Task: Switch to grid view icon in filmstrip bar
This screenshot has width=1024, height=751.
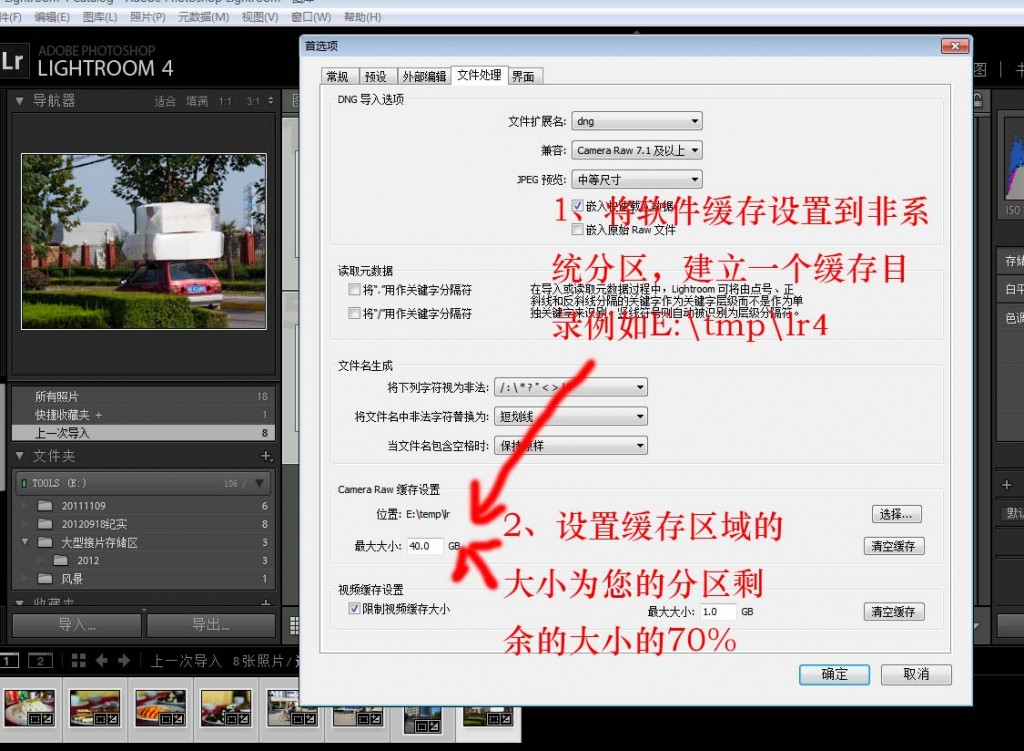Action: tap(78, 660)
